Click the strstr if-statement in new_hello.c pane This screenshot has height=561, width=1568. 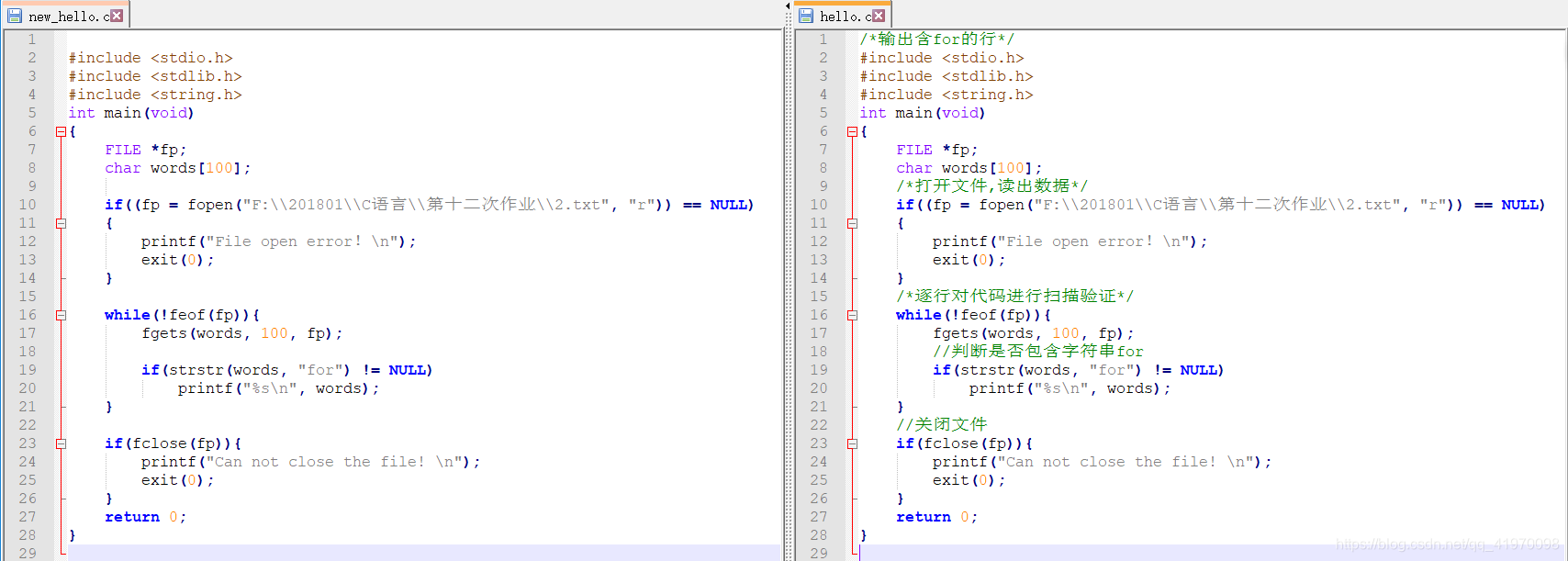286,370
